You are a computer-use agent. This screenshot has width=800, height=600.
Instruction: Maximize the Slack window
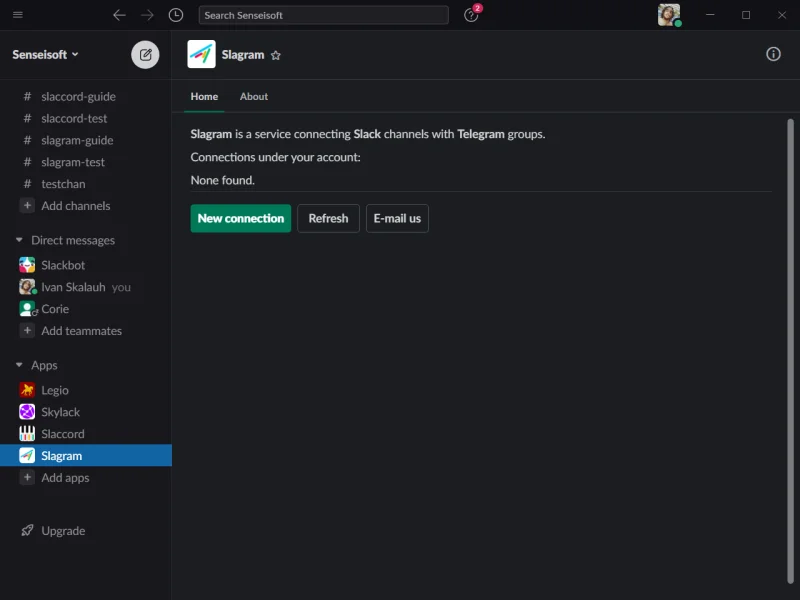pos(746,15)
